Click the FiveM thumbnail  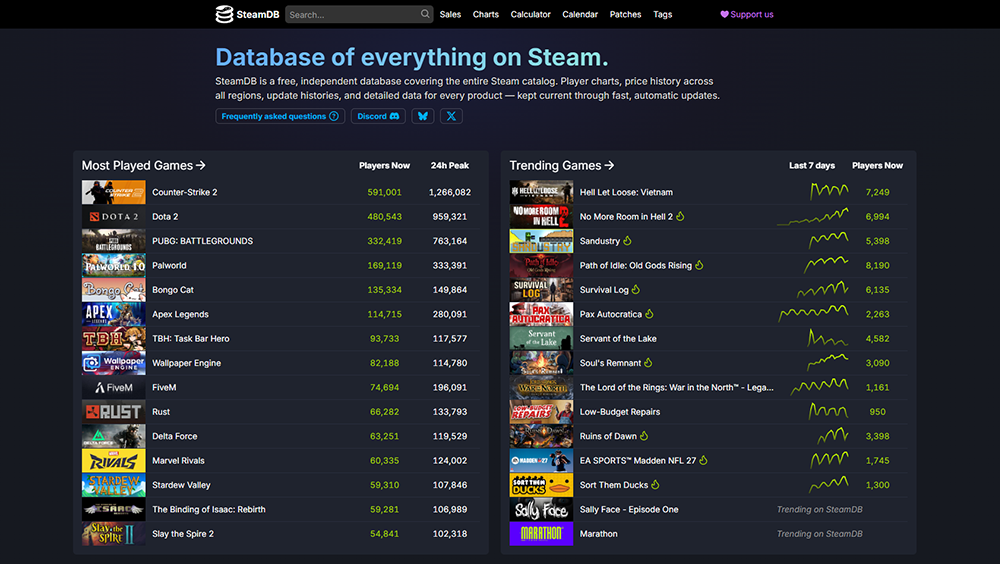click(114, 387)
